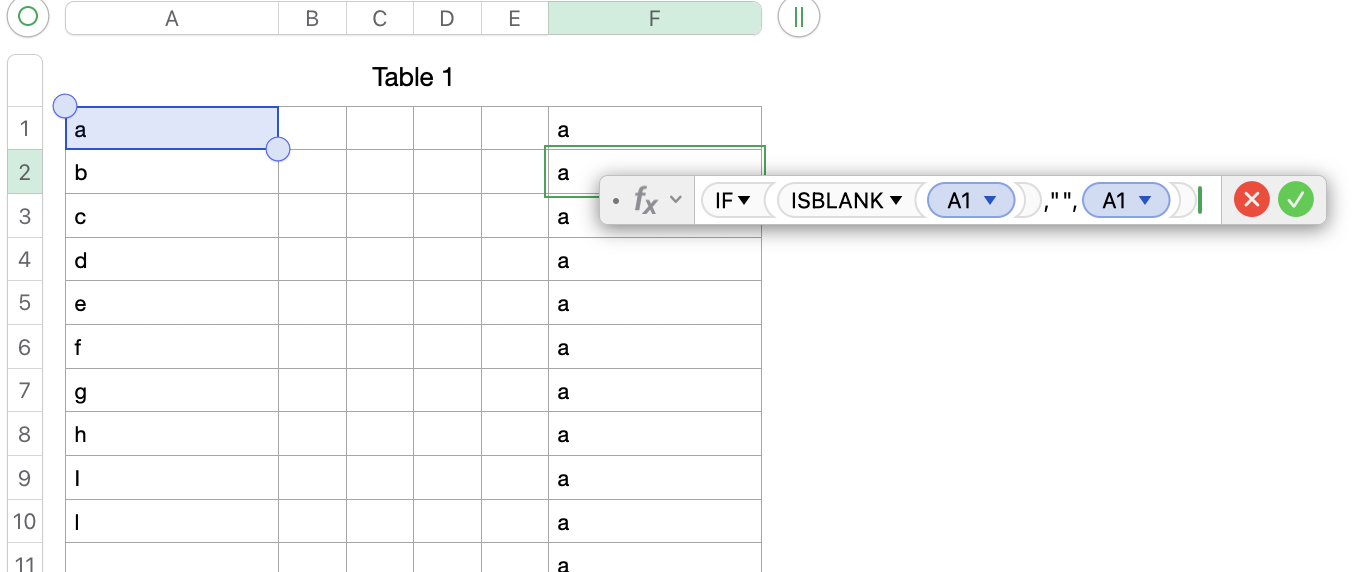
Task: Expand first A1 reference options inside ISBLANK
Action: pyautogui.click(x=990, y=201)
